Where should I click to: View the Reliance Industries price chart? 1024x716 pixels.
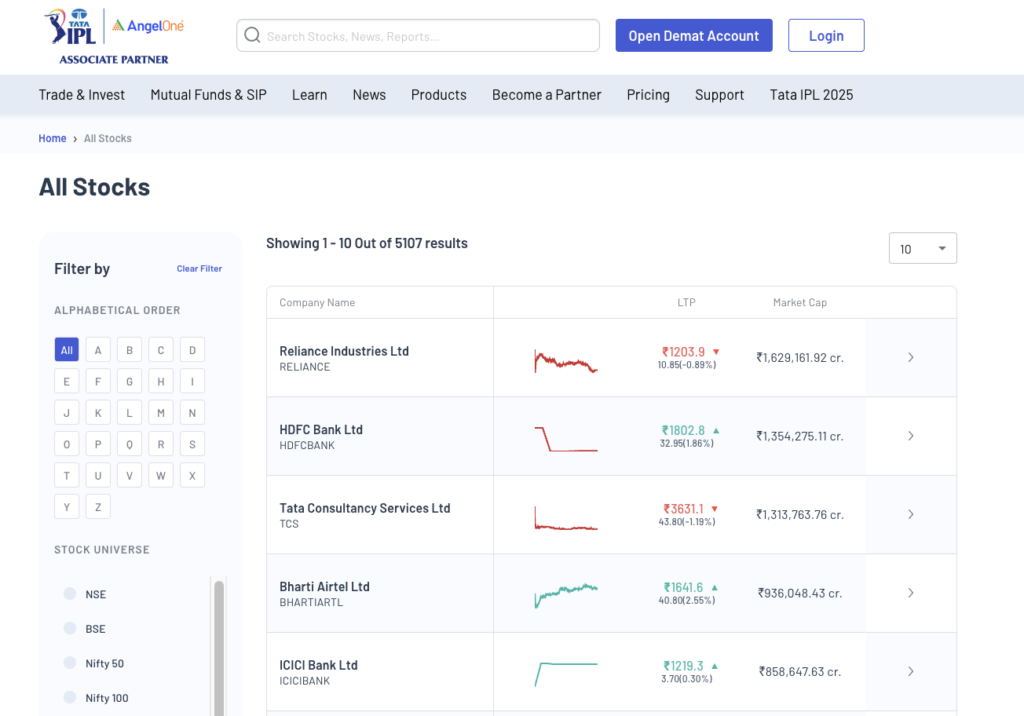point(566,361)
